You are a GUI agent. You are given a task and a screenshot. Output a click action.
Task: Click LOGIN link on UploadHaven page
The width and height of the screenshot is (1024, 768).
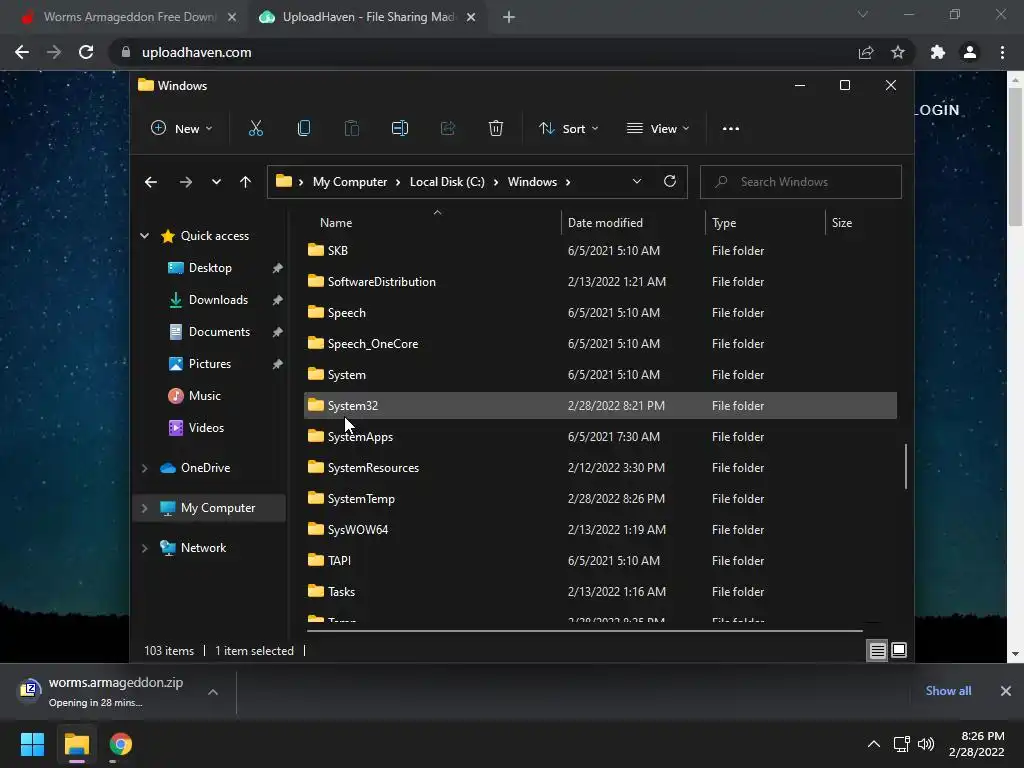937,110
